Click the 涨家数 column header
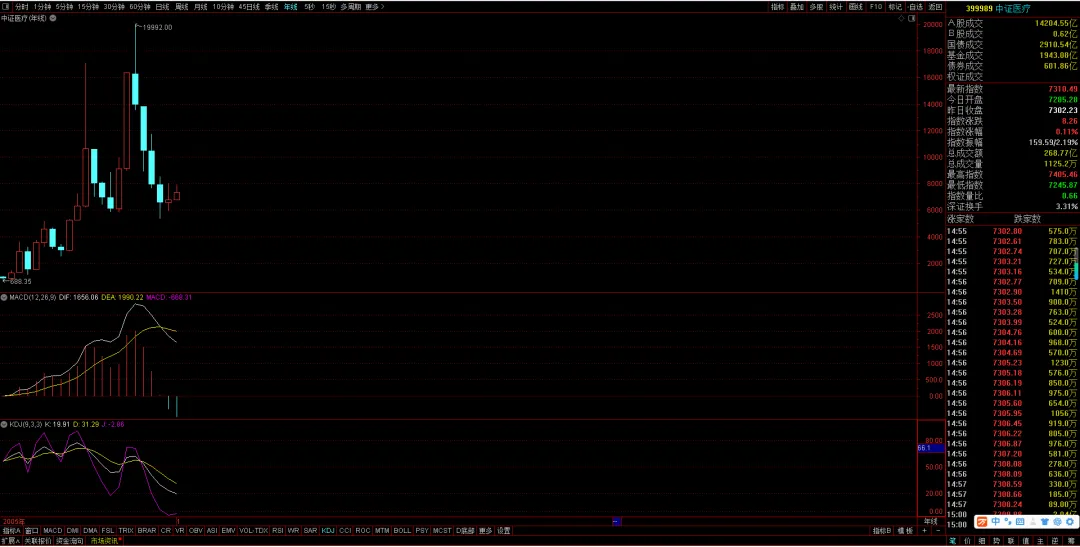Image resolution: width=1080 pixels, height=547 pixels. tap(961, 218)
